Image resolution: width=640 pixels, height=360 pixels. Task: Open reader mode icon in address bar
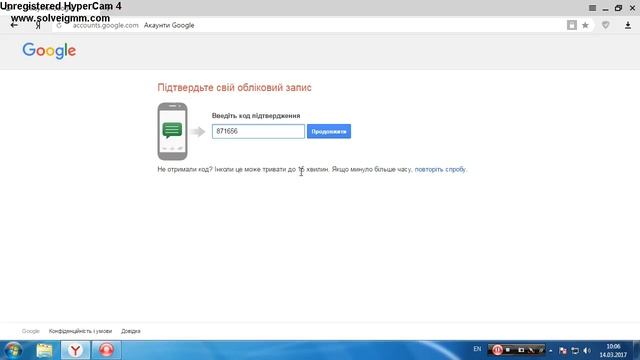pyautogui.click(x=572, y=25)
